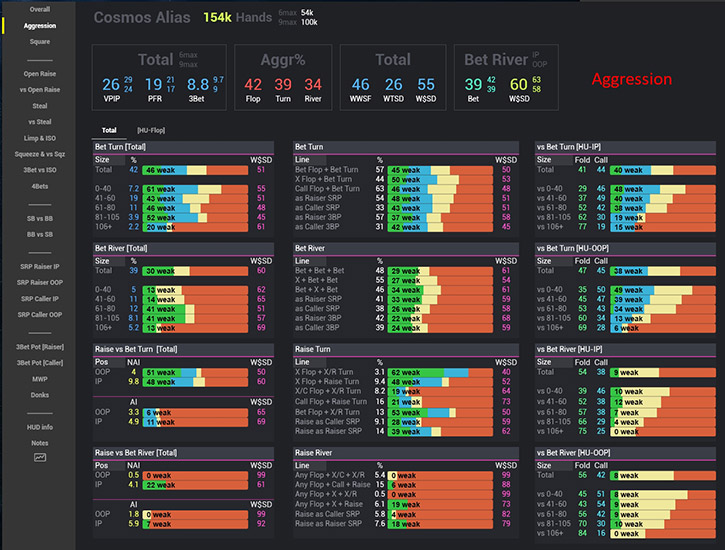This screenshot has width=725, height=550.
Task: Switch to the Overall stats page
Action: coord(39,9)
